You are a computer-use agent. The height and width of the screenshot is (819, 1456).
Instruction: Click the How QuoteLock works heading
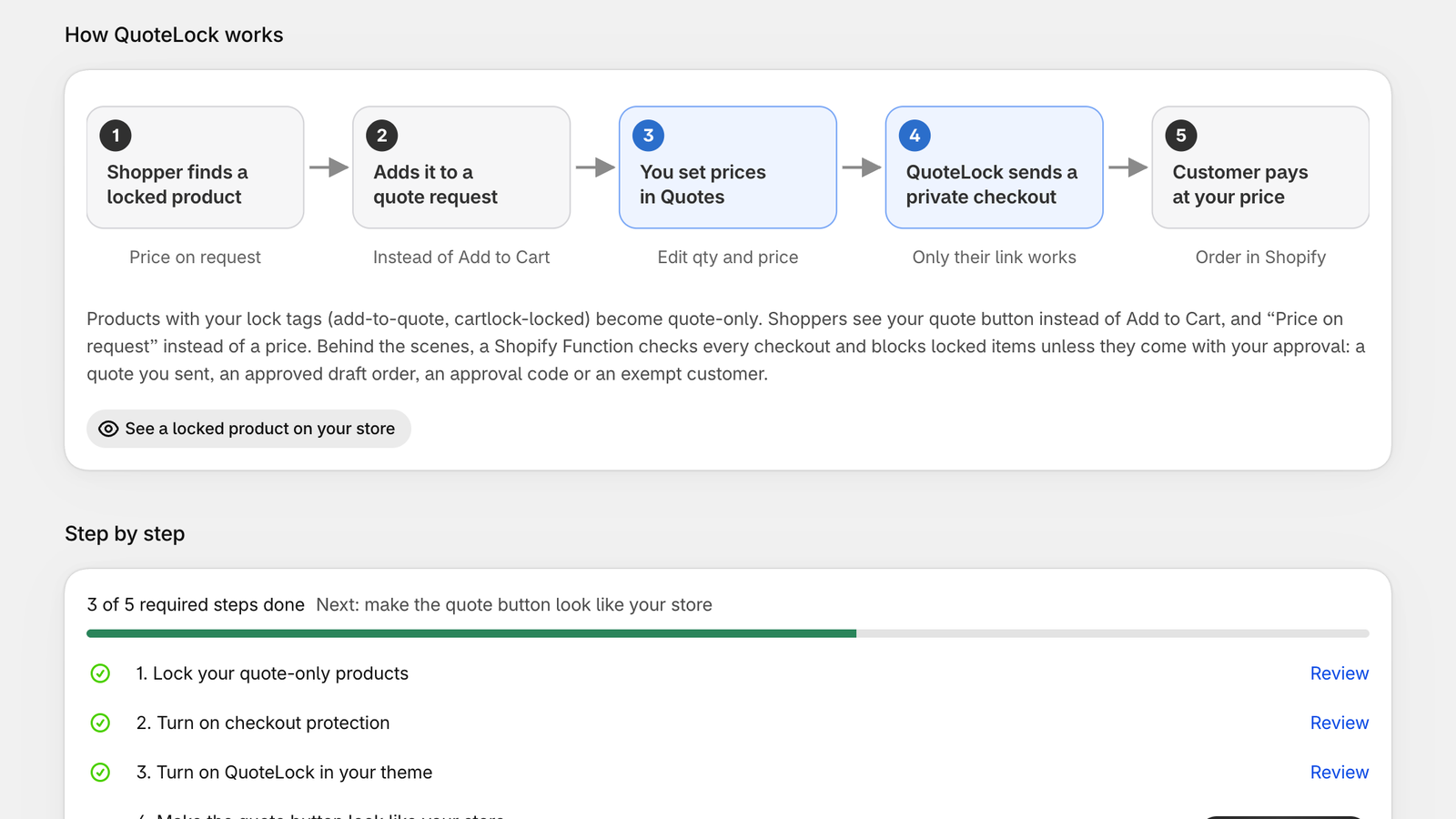[x=174, y=35]
